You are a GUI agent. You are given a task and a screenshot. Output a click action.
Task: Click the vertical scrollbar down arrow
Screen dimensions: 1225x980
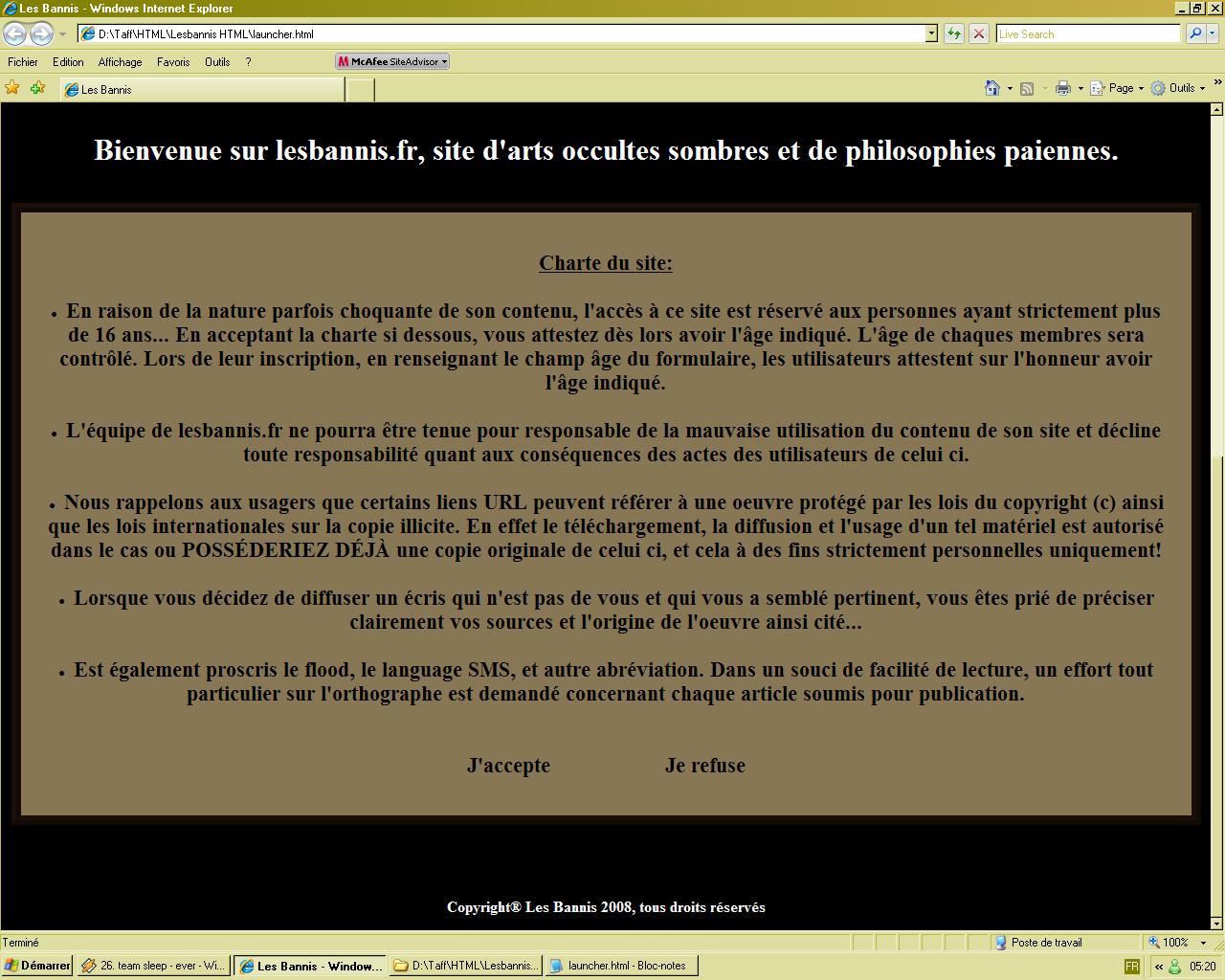click(1217, 924)
